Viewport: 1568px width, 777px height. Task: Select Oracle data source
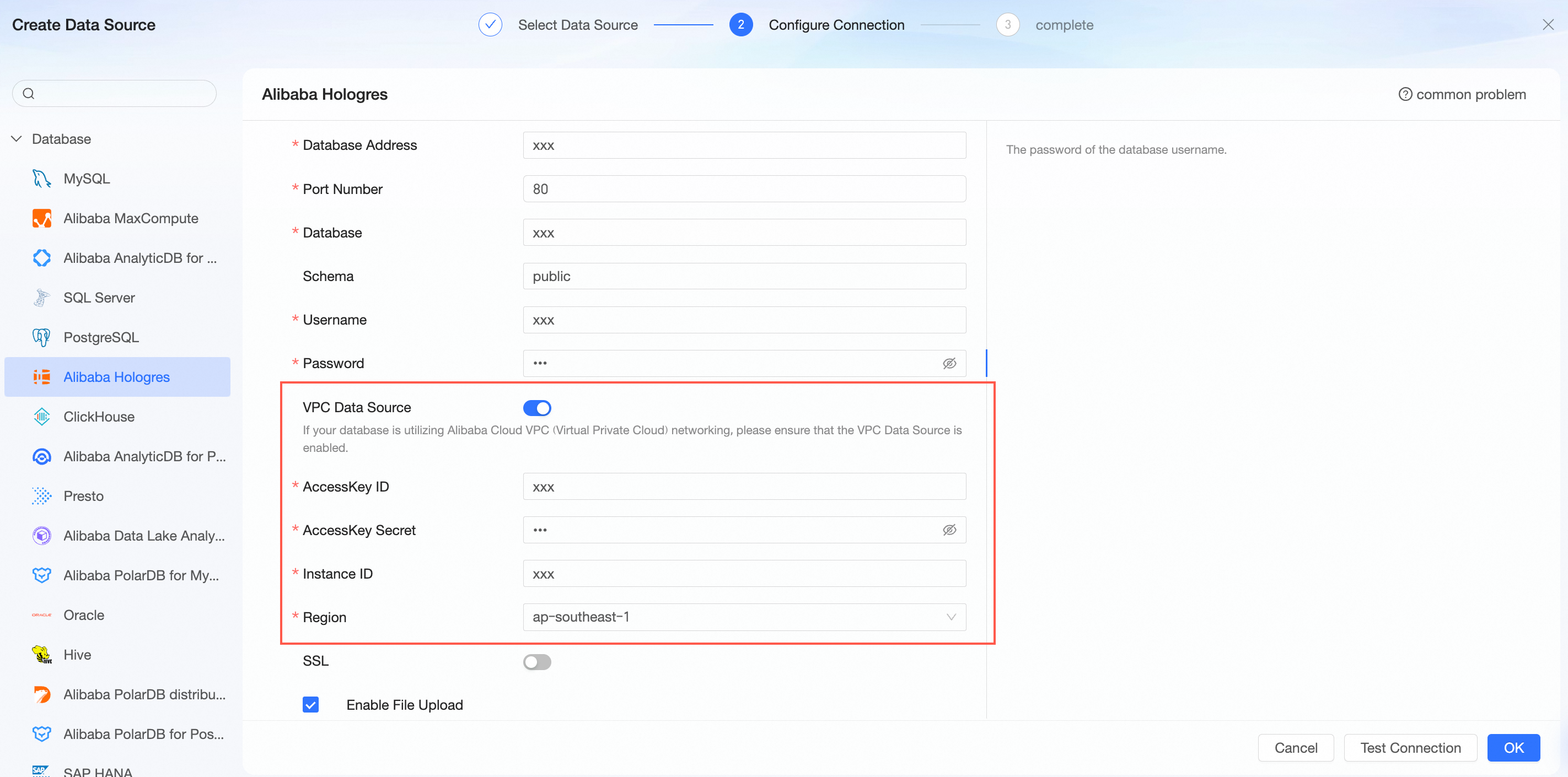click(x=117, y=615)
